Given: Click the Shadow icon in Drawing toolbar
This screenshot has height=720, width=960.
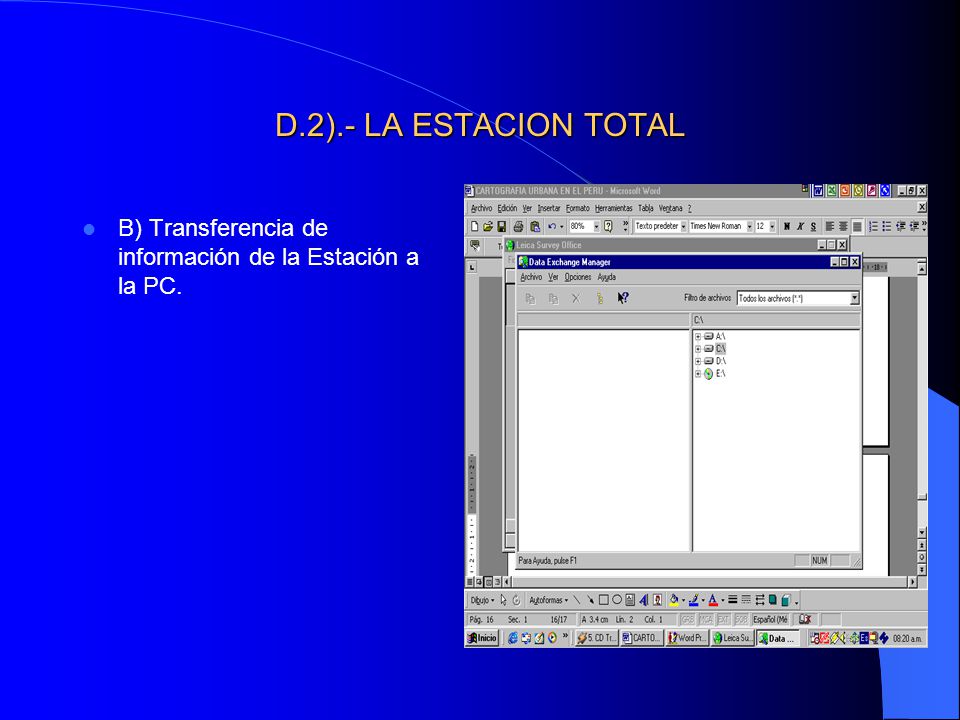Looking at the screenshot, I should point(773,600).
